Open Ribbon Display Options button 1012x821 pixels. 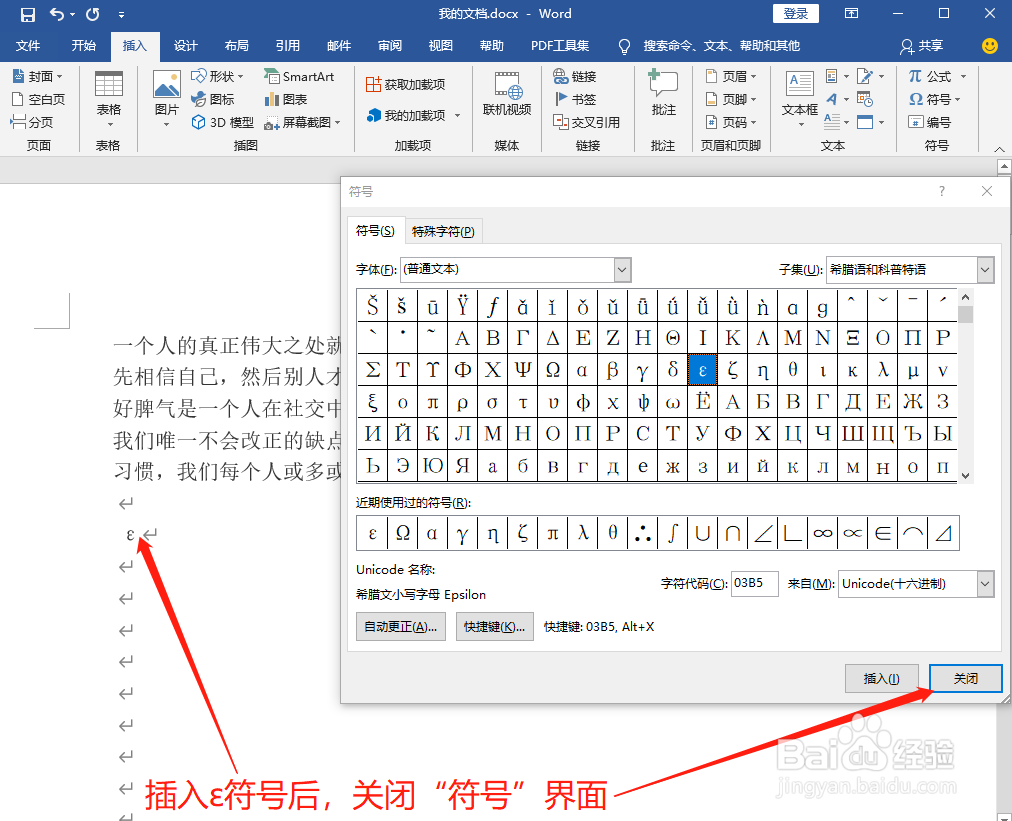coord(851,14)
